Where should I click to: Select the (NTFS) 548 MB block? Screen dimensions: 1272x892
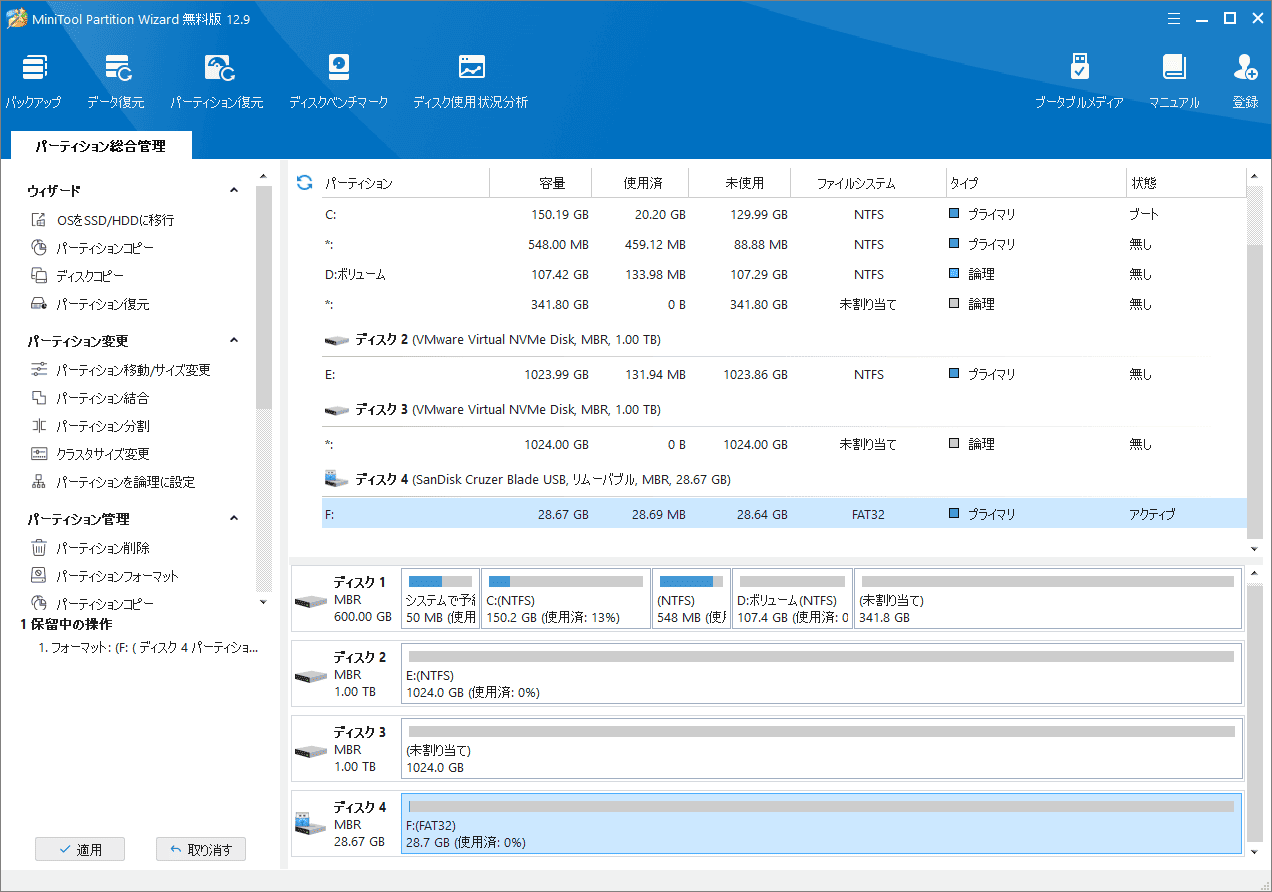pyautogui.click(x=692, y=599)
